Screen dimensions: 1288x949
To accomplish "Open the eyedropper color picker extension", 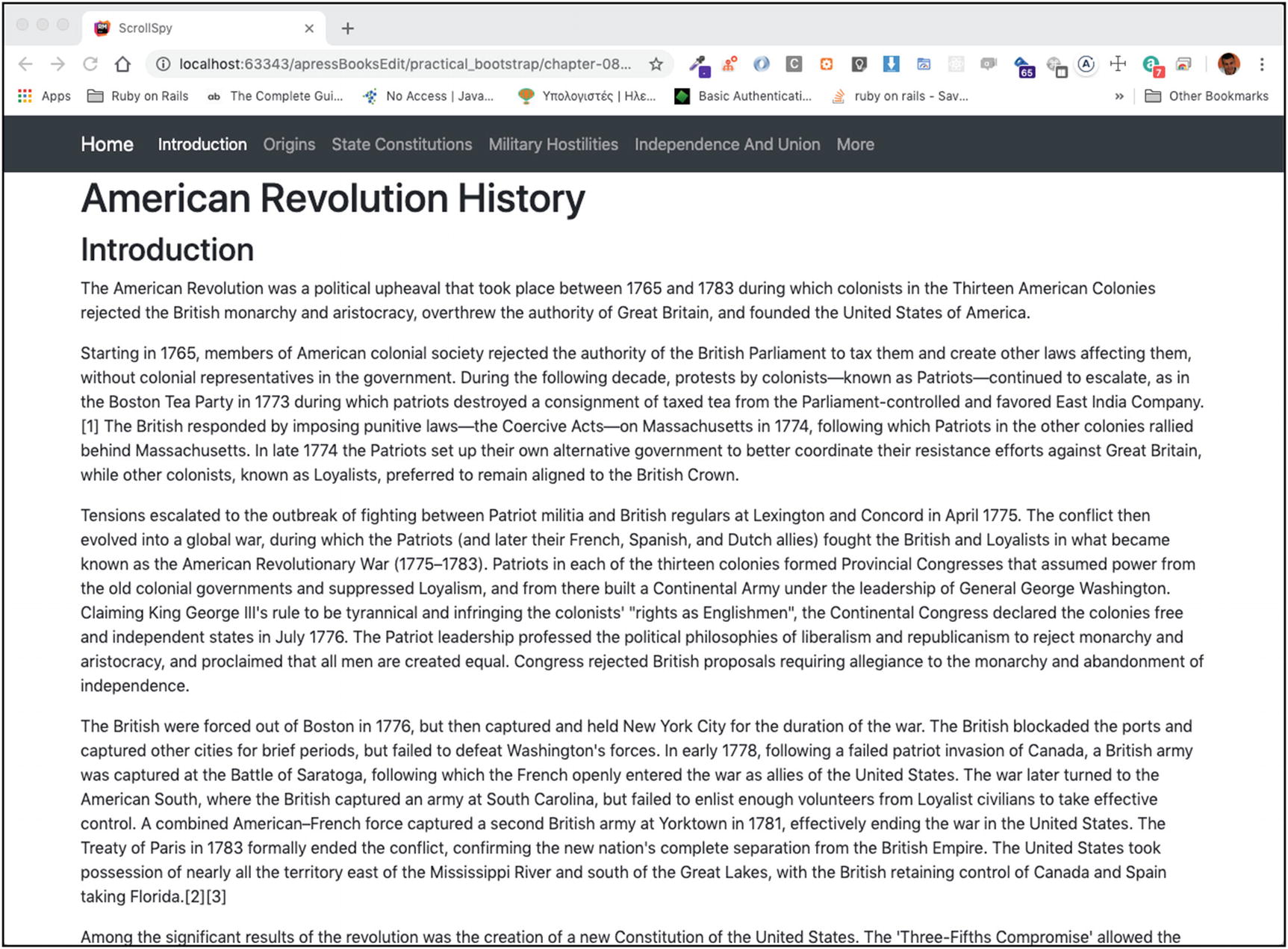I will click(x=699, y=65).
